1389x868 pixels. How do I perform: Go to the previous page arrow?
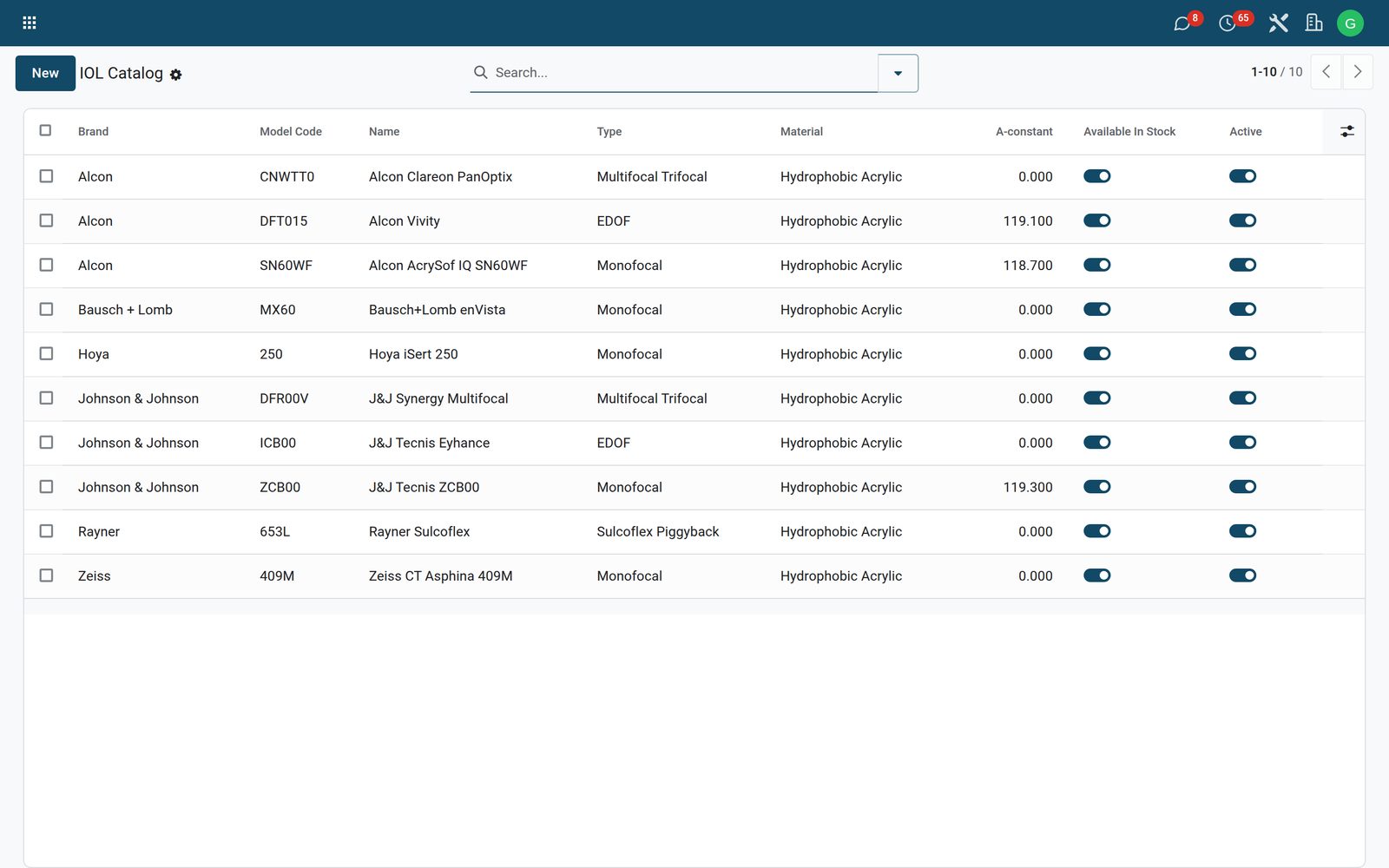(1326, 72)
